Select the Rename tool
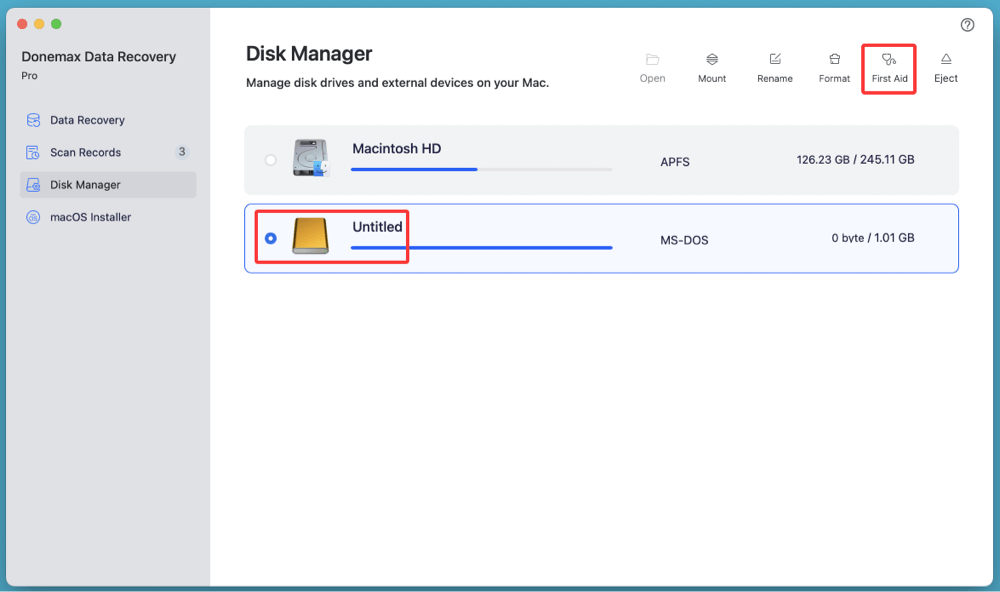This screenshot has height=592, width=1000. point(774,65)
